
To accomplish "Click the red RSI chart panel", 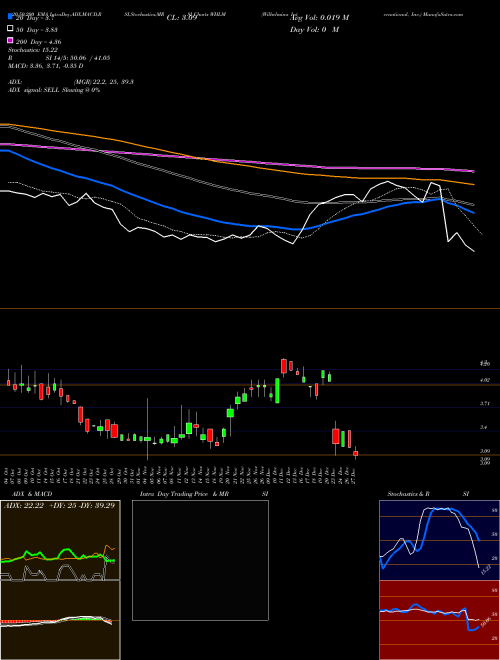I will tap(439, 620).
